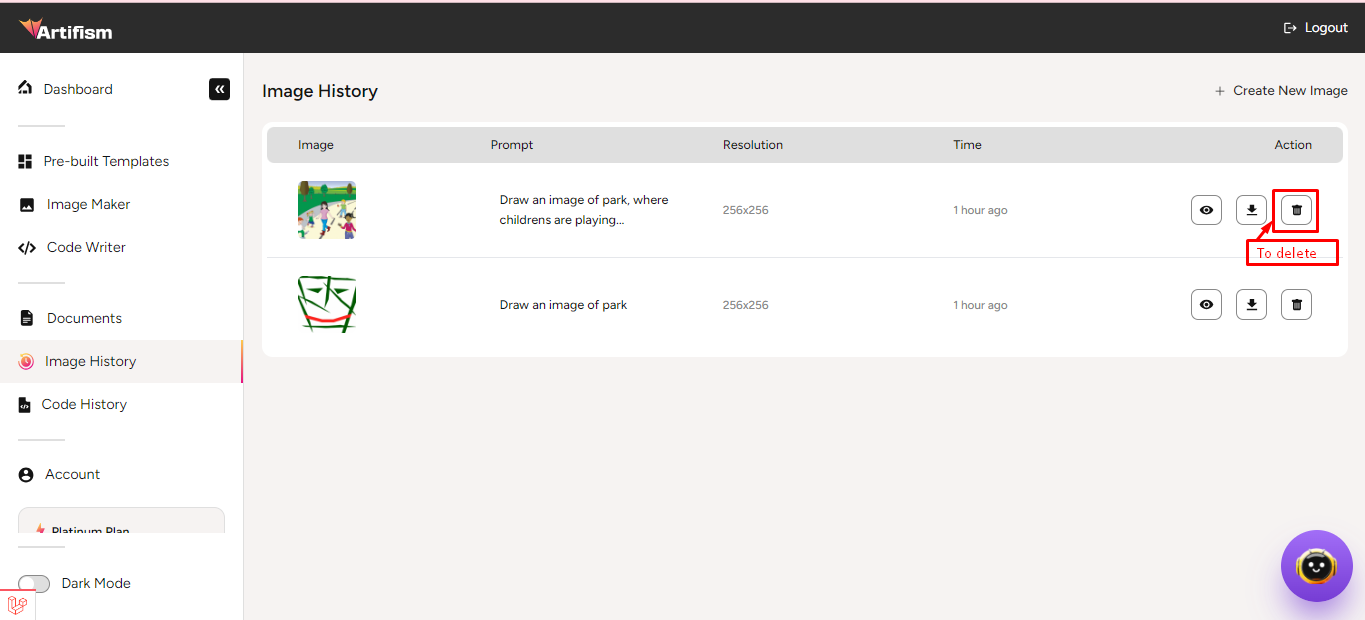Preview the second row image with eye icon
This screenshot has height=620, width=1365.
[1206, 305]
